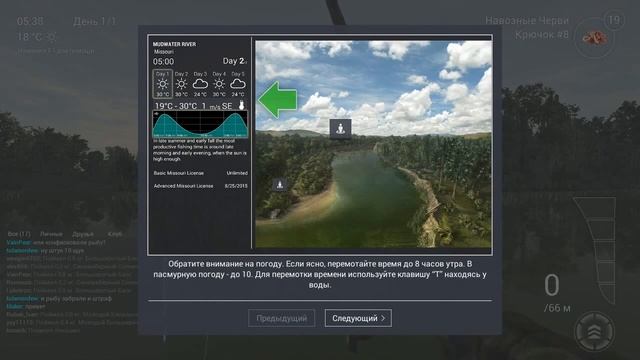This screenshot has width=640, height=360.
Task: Select the Day 5 cloudy forecast icon
Action: coord(238,84)
